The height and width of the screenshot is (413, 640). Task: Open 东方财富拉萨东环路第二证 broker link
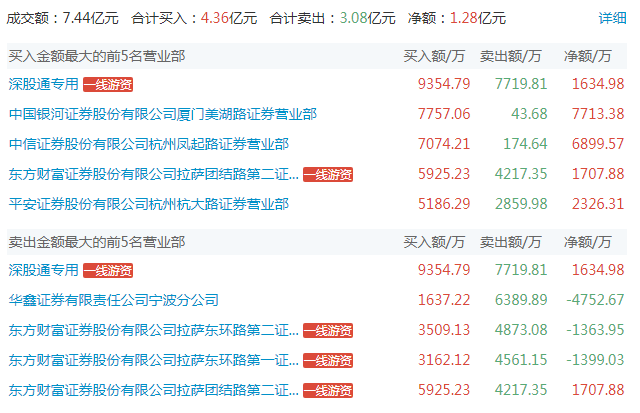coord(153,330)
